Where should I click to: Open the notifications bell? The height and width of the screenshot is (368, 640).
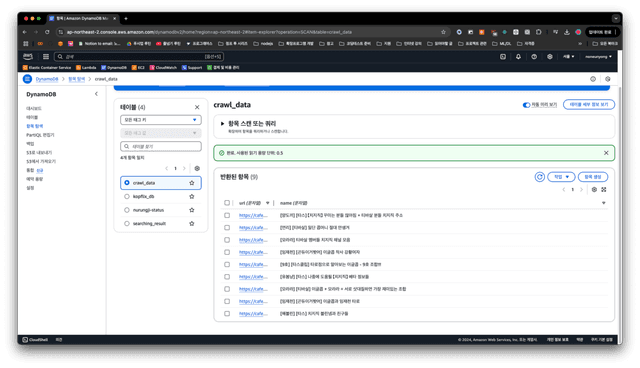click(518, 57)
